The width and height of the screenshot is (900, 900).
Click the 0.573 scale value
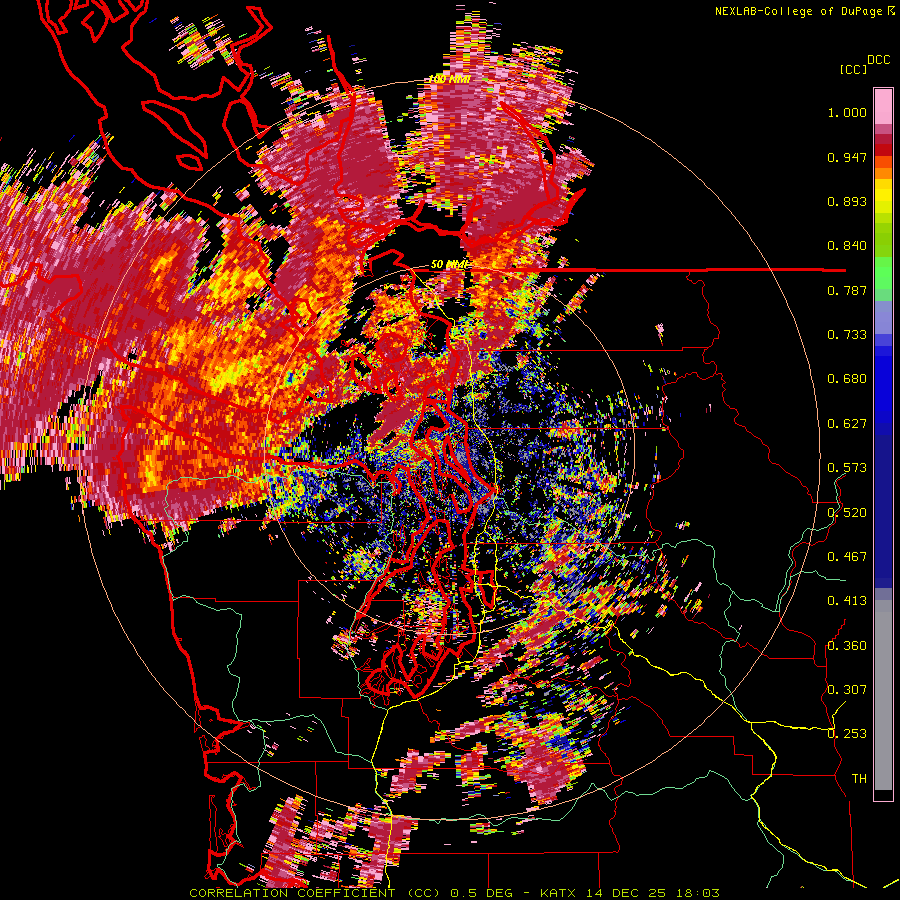[x=847, y=468]
